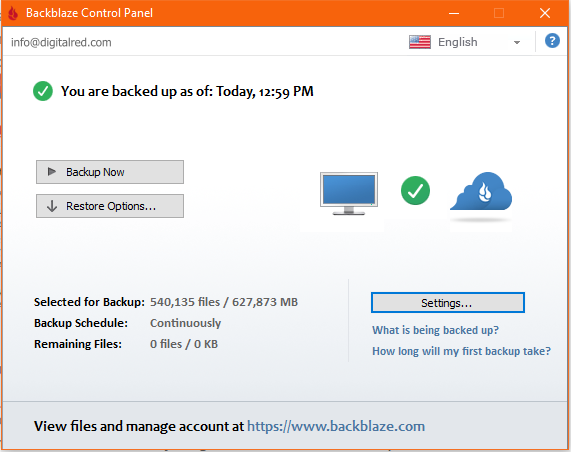Follow the 'What is being backed up?' link
571x452 pixels.
(435, 330)
